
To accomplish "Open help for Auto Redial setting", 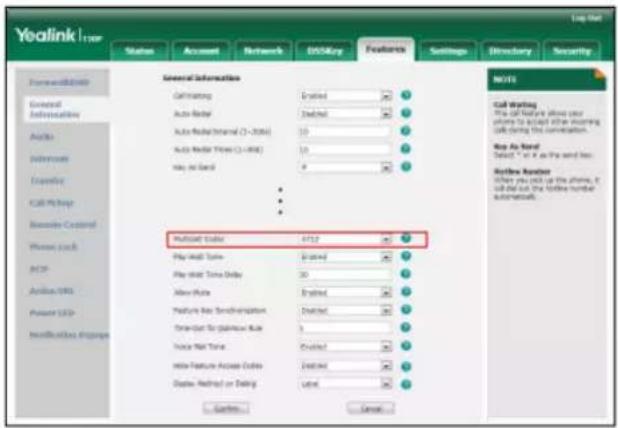I will (x=406, y=113).
